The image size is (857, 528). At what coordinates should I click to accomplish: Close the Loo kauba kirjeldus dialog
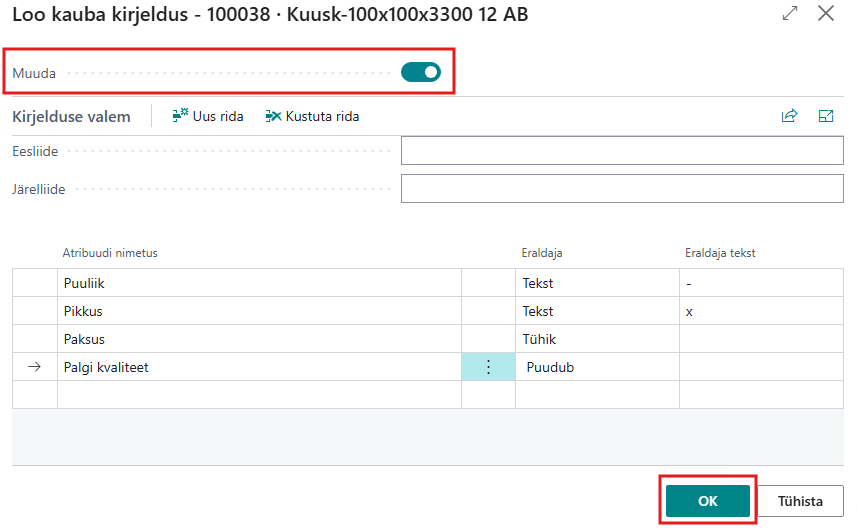tap(826, 14)
